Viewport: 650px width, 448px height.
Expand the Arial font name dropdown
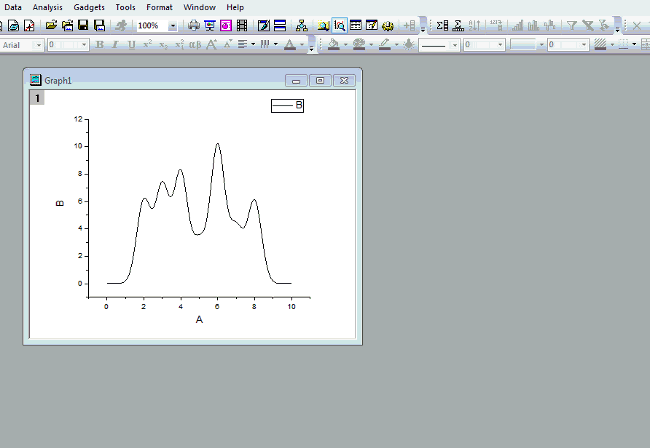39,45
